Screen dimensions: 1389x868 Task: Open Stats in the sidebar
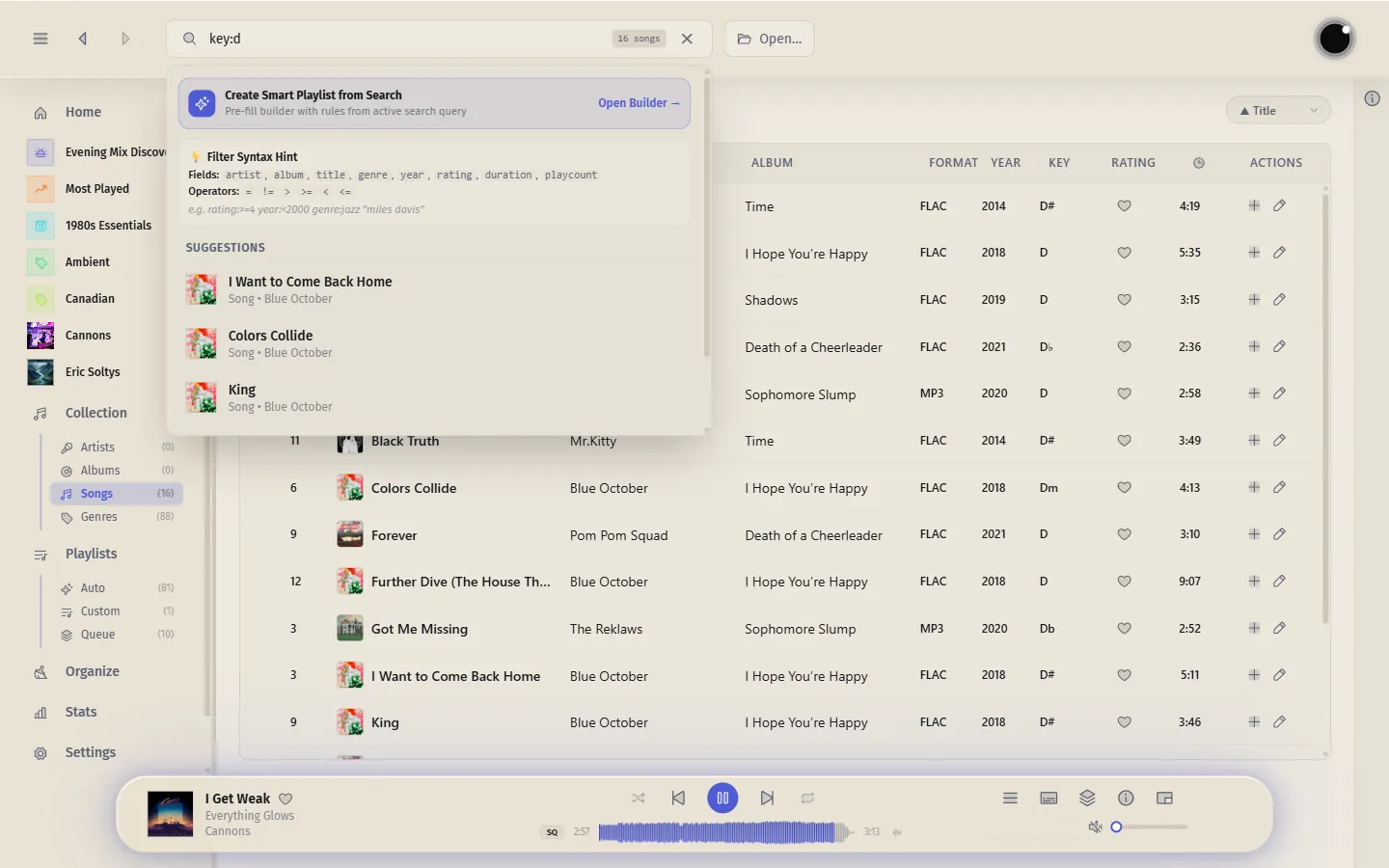[81, 713]
